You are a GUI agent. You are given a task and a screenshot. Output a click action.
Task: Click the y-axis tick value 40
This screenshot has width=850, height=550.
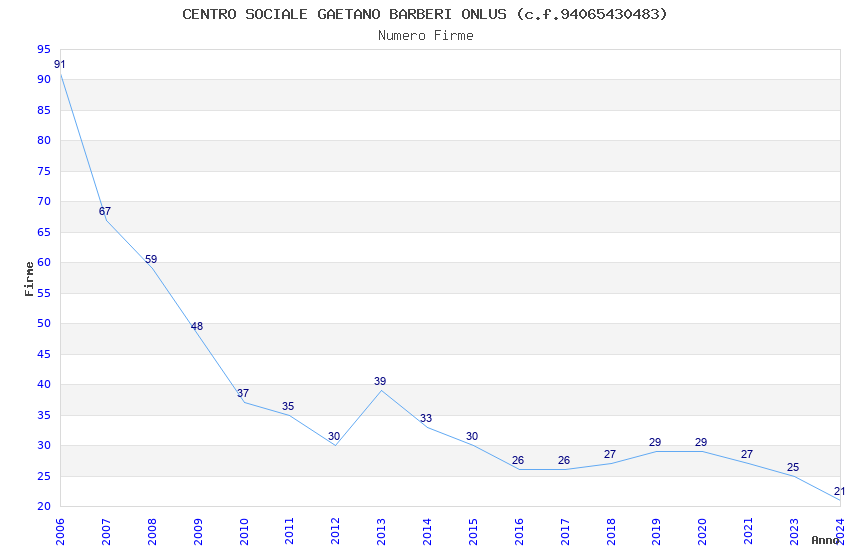pos(44,384)
